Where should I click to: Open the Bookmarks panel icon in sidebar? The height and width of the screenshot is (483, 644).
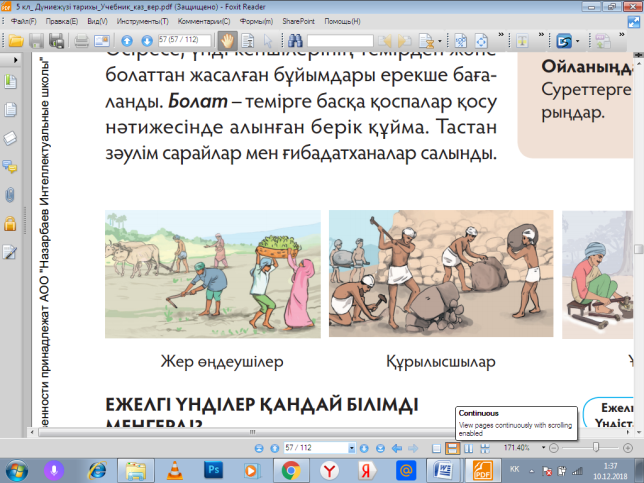[10, 82]
